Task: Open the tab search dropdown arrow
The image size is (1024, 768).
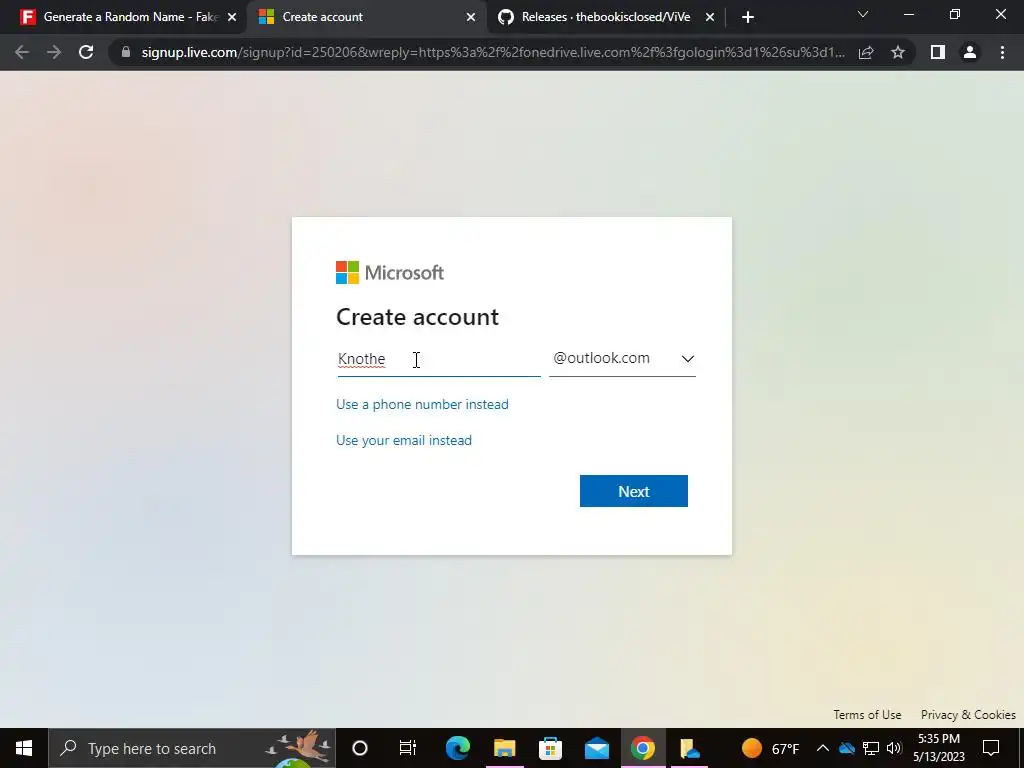Action: (x=863, y=14)
